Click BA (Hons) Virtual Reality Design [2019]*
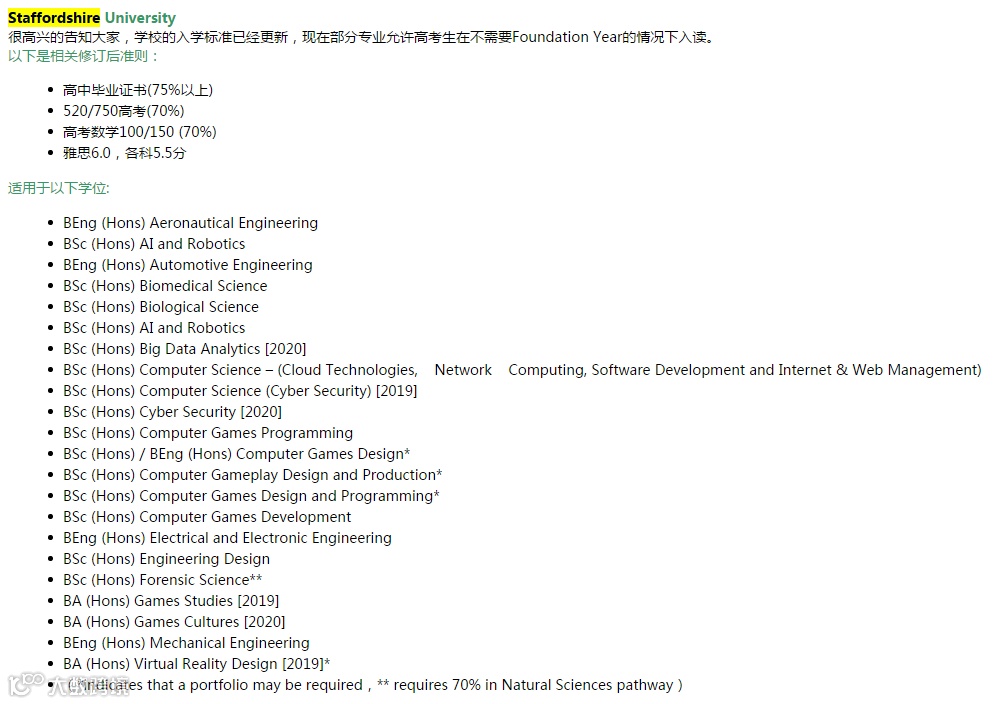The height and width of the screenshot is (704, 994). [x=197, y=662]
